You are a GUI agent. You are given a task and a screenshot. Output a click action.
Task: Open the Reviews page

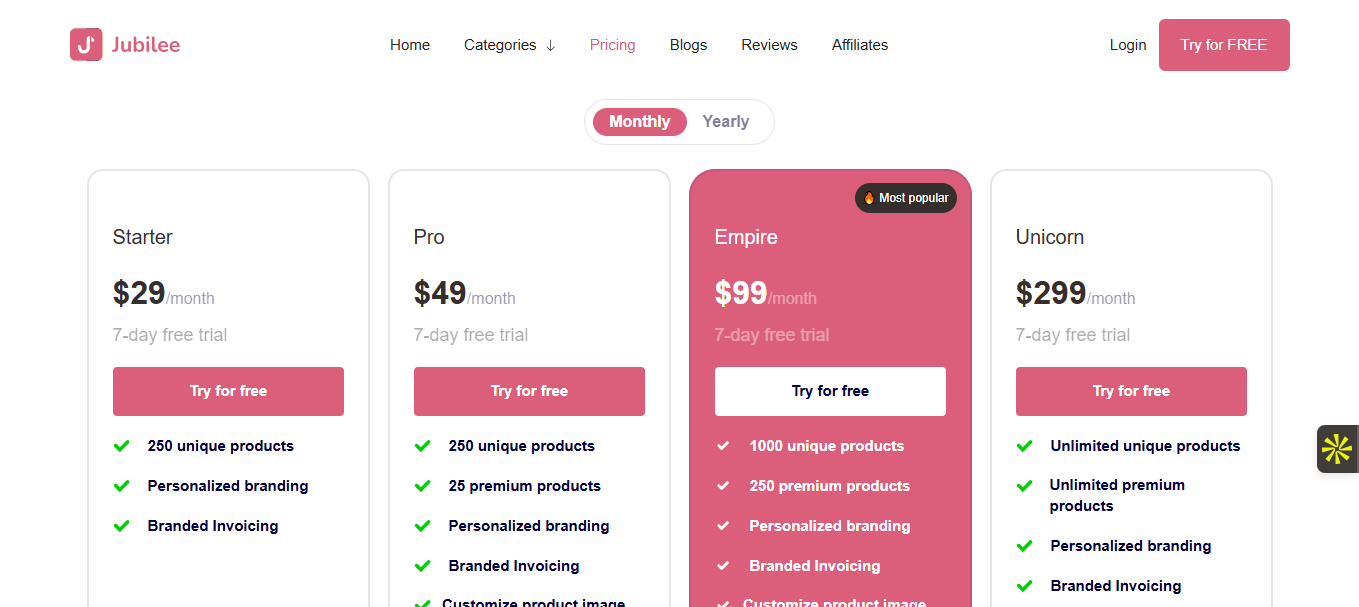(x=769, y=45)
